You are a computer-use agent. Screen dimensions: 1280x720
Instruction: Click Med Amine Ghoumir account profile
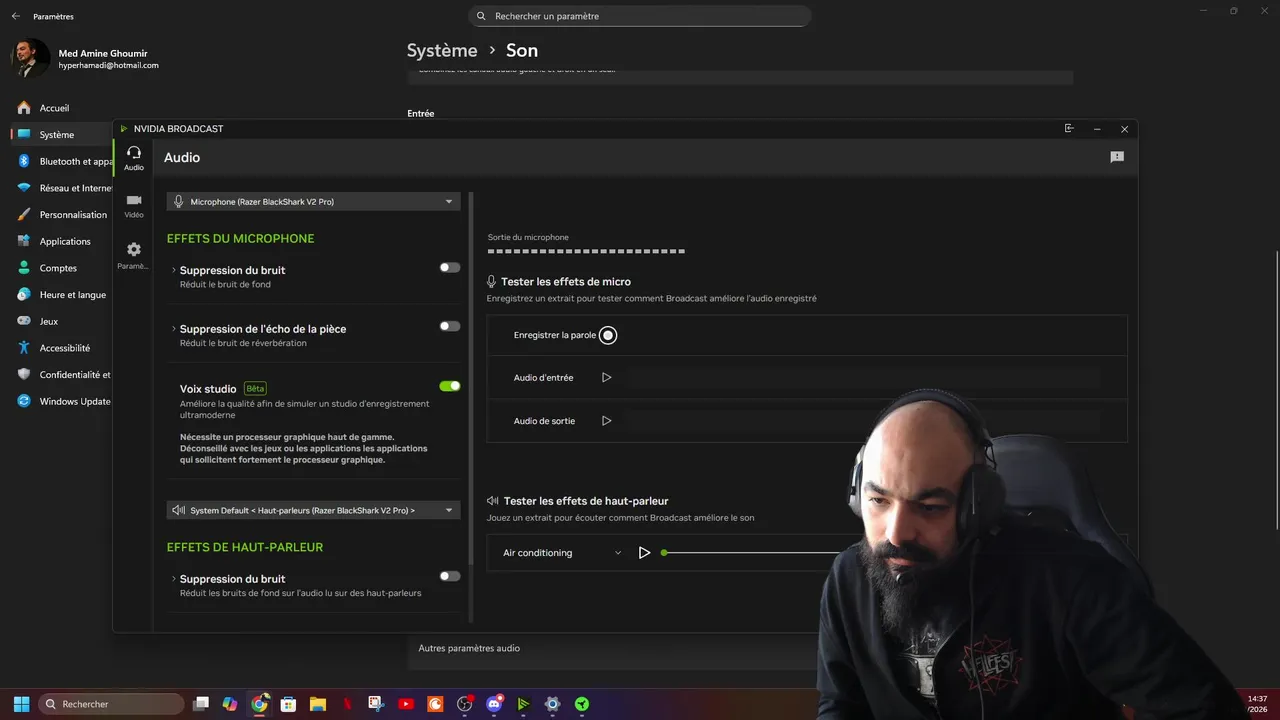pyautogui.click(x=85, y=59)
